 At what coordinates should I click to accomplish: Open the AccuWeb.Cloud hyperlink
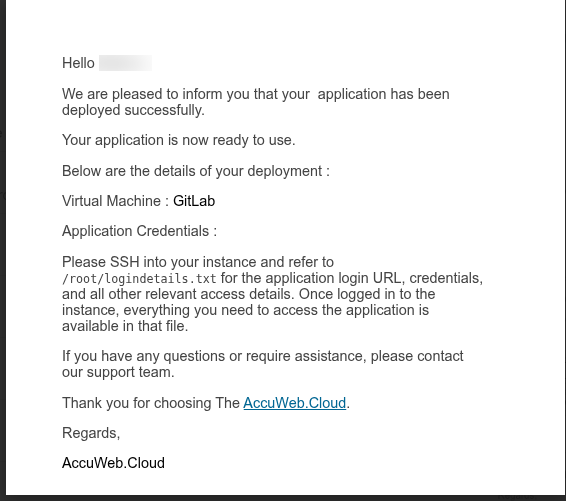(x=295, y=403)
